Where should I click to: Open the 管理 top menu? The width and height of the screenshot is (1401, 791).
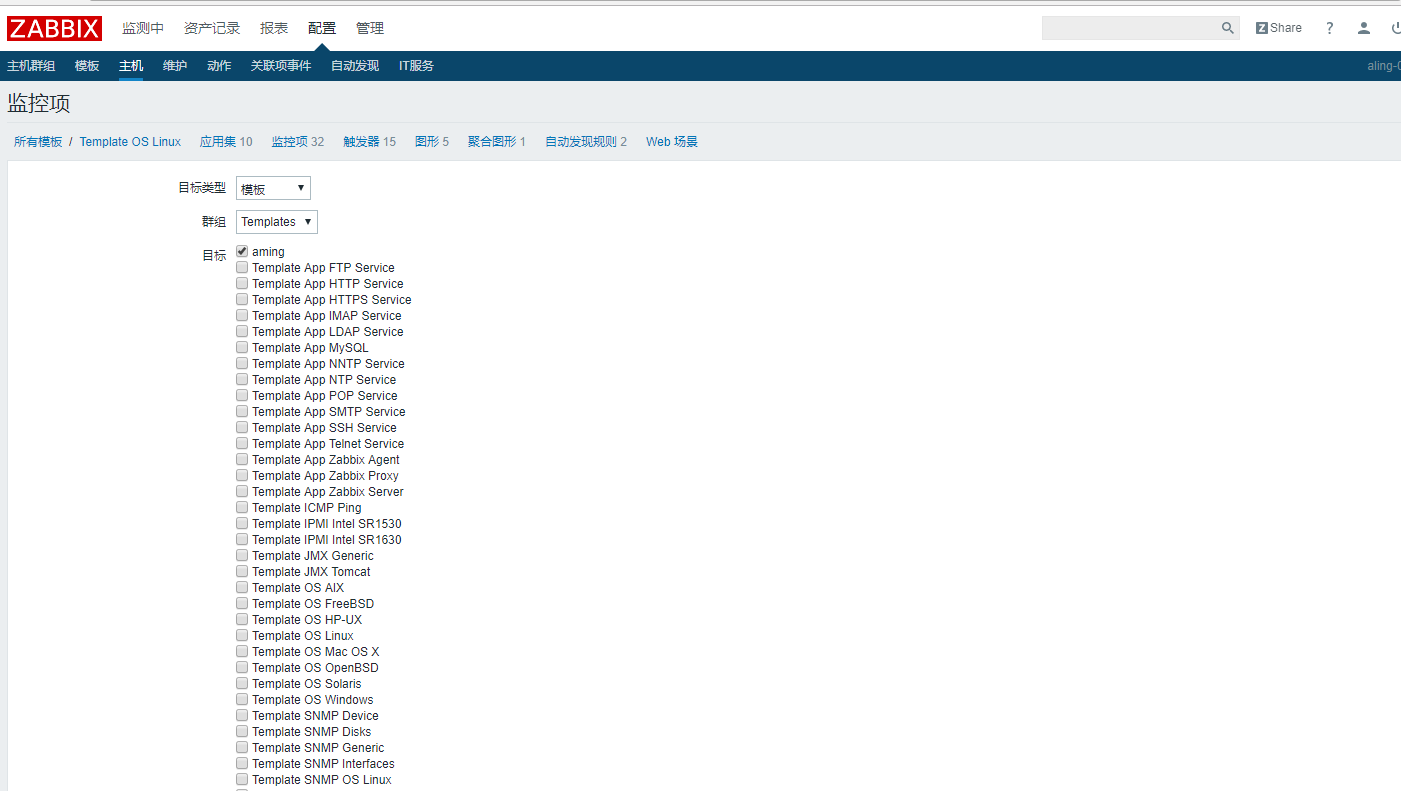click(370, 28)
